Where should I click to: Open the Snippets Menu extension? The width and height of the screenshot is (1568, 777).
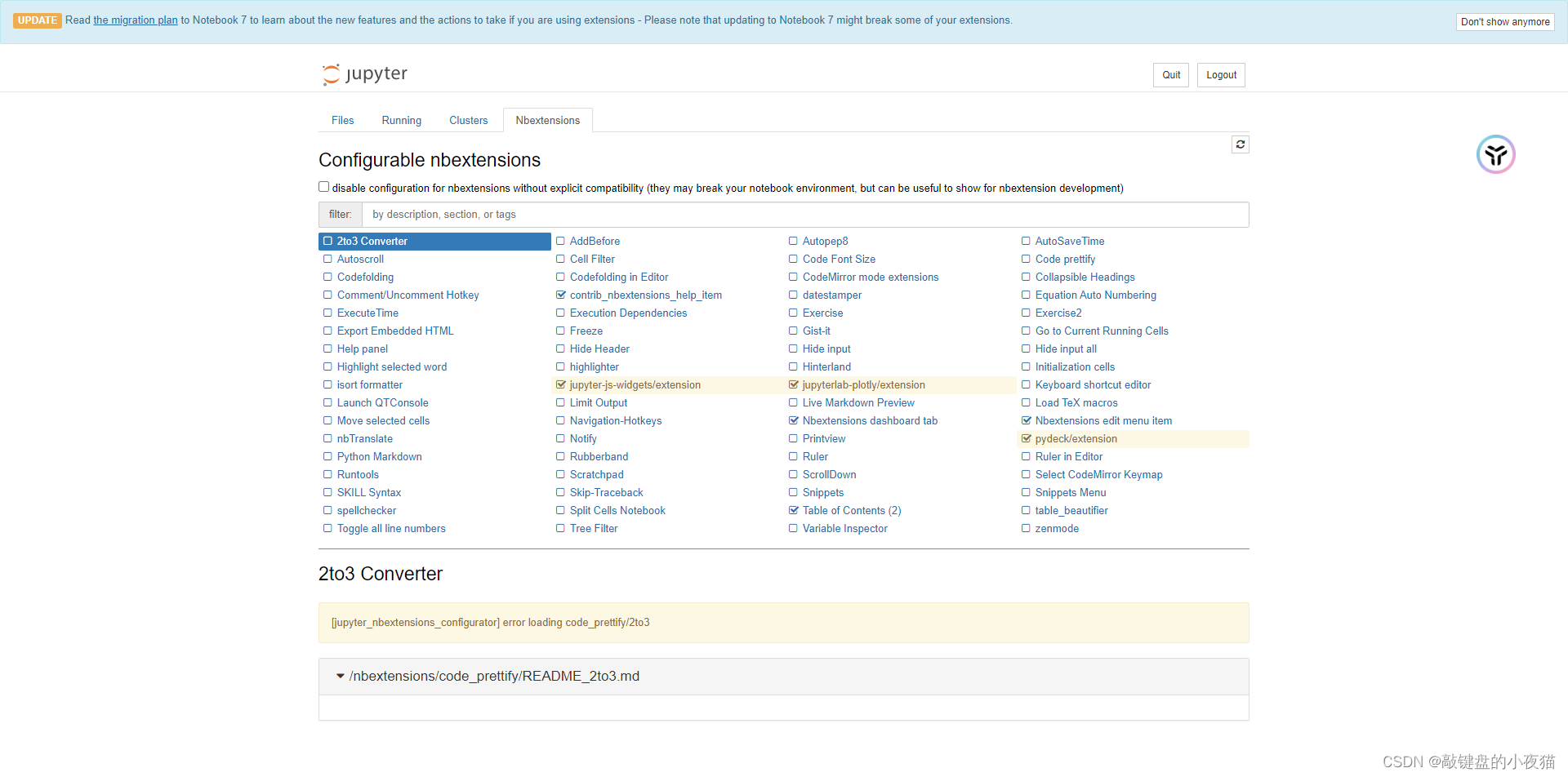[1071, 492]
